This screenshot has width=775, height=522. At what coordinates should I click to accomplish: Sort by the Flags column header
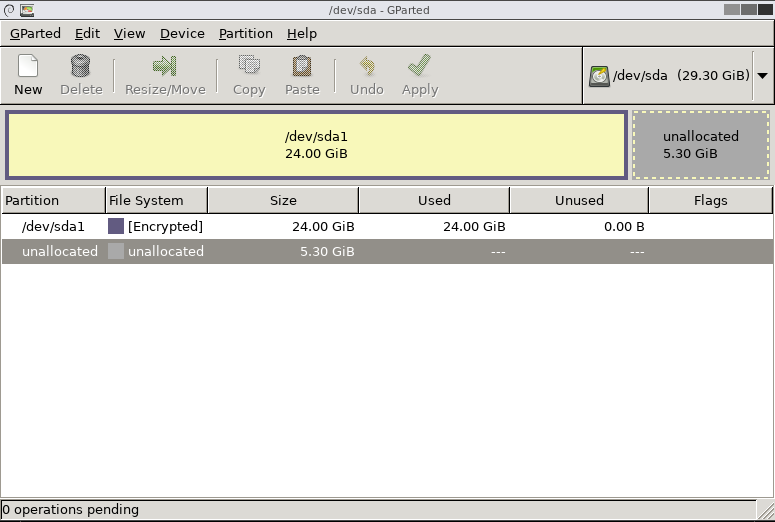[710, 200]
